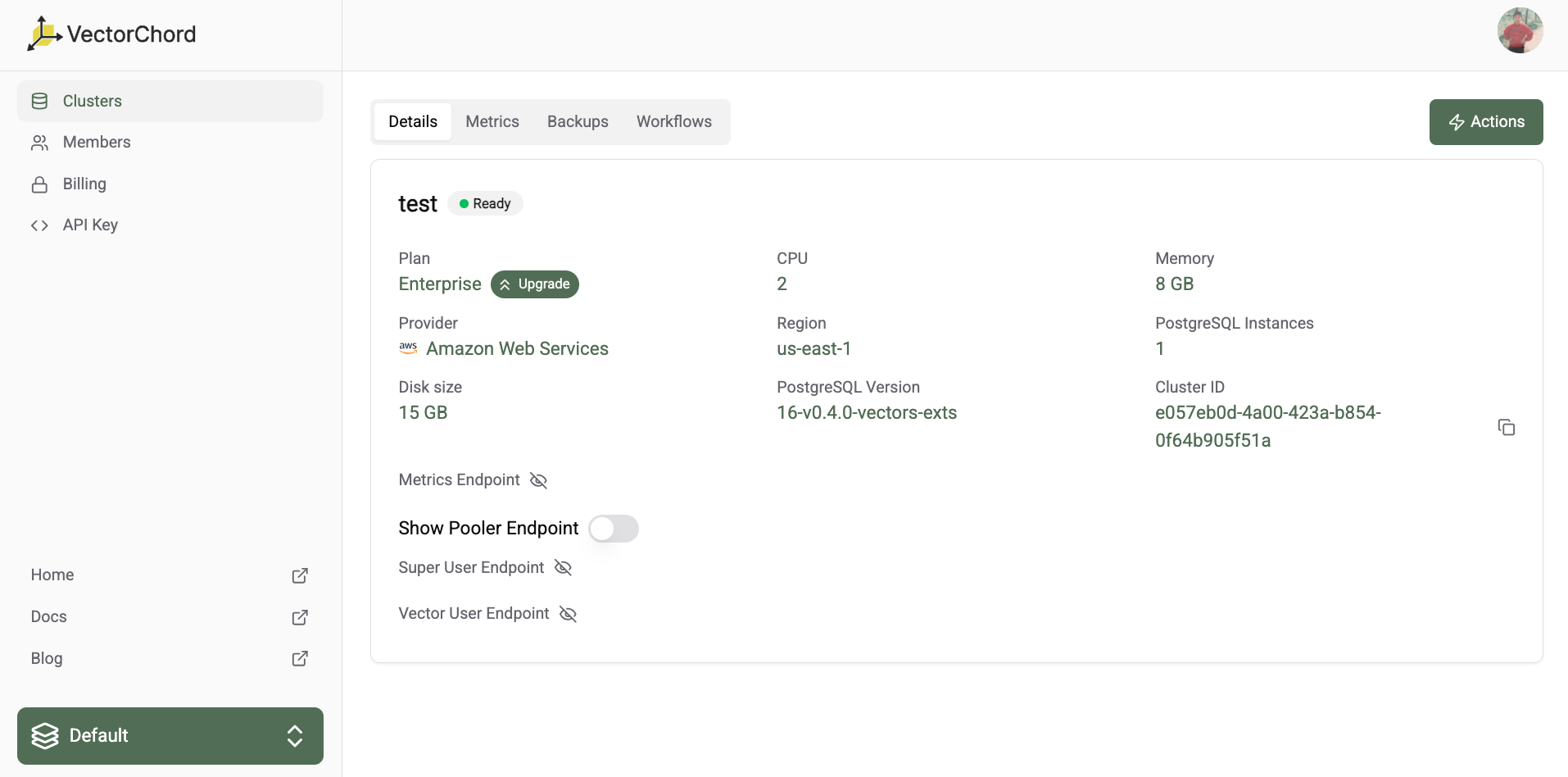Enable the Show Pooler Endpoint switch
The height and width of the screenshot is (777, 1568).
click(613, 529)
